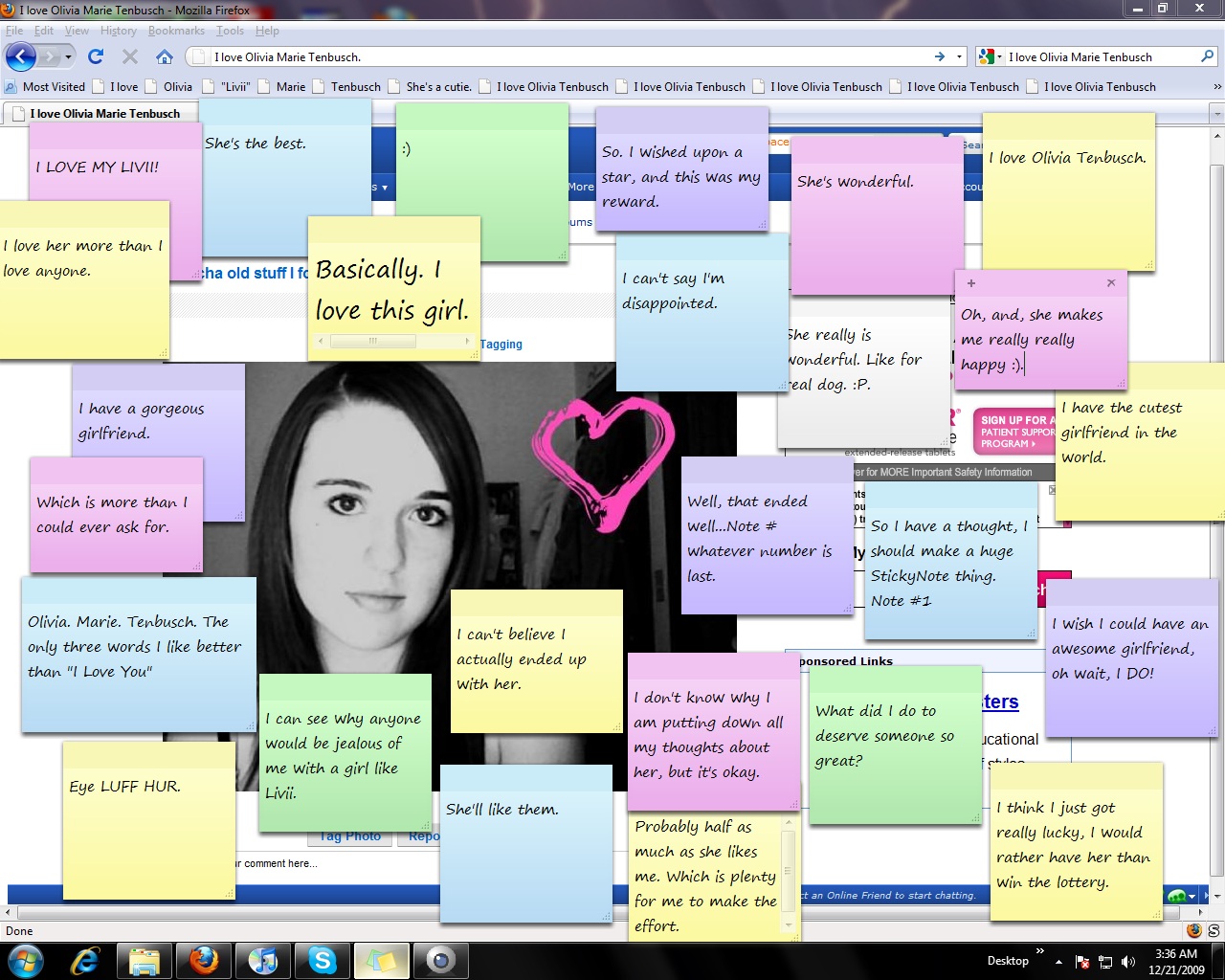Switch to Sticky Notes on the taskbar
Viewport: 1225px width, 980px height.
(381, 960)
